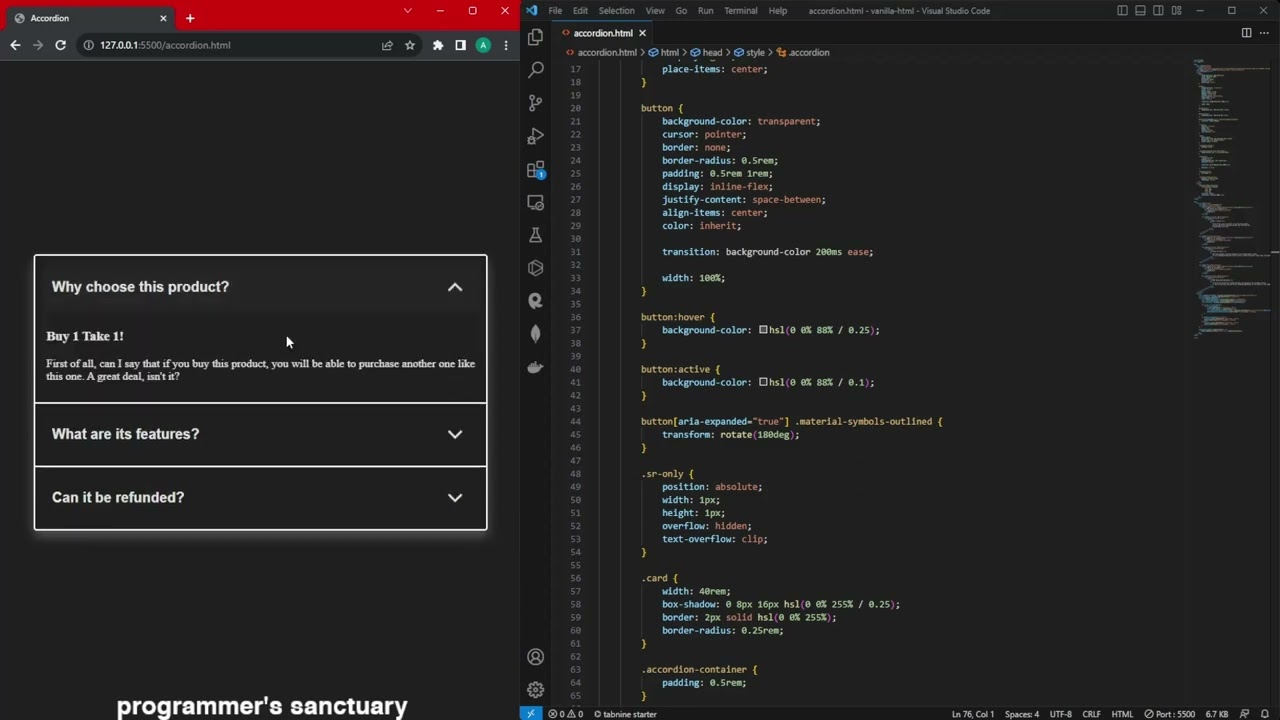This screenshot has height=720, width=1280.
Task: Go back in the browser
Action: 15,45
